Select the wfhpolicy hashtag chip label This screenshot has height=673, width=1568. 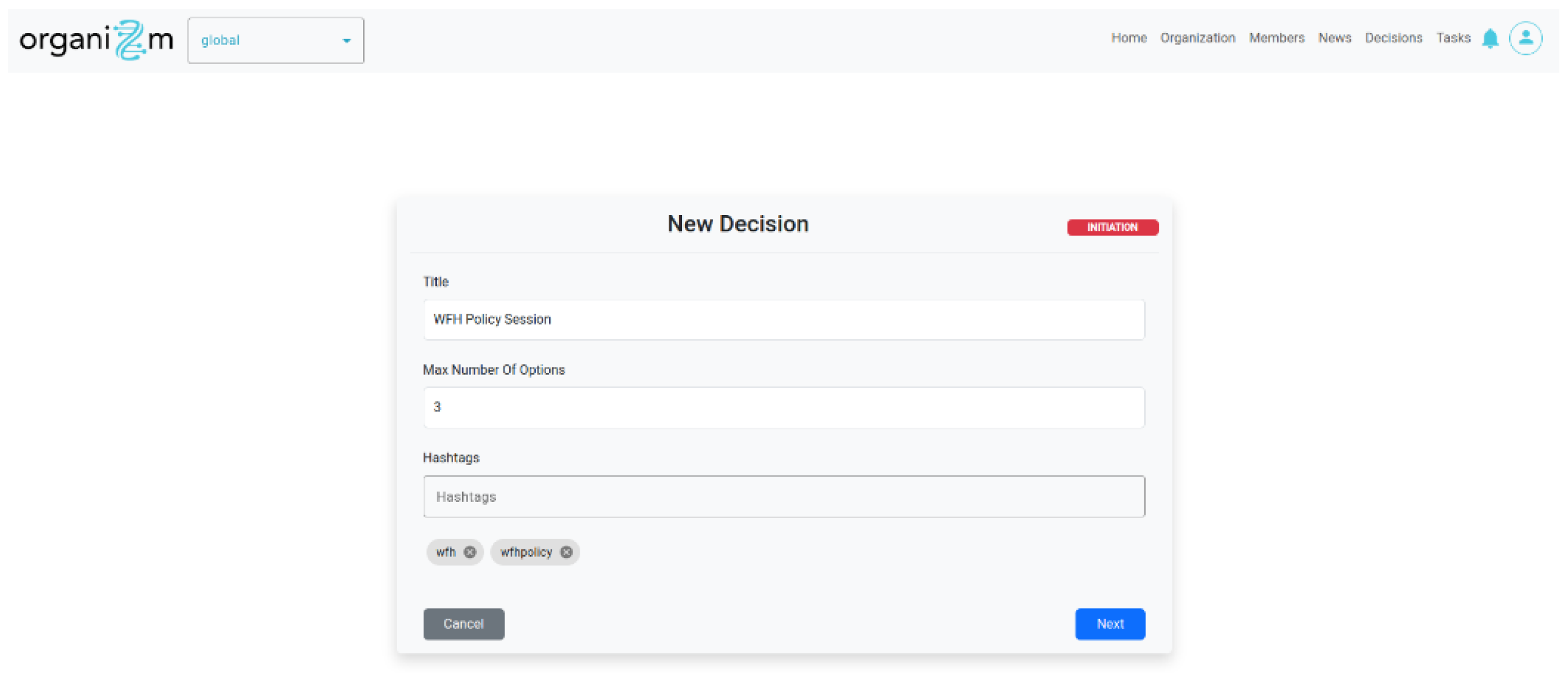coord(526,552)
